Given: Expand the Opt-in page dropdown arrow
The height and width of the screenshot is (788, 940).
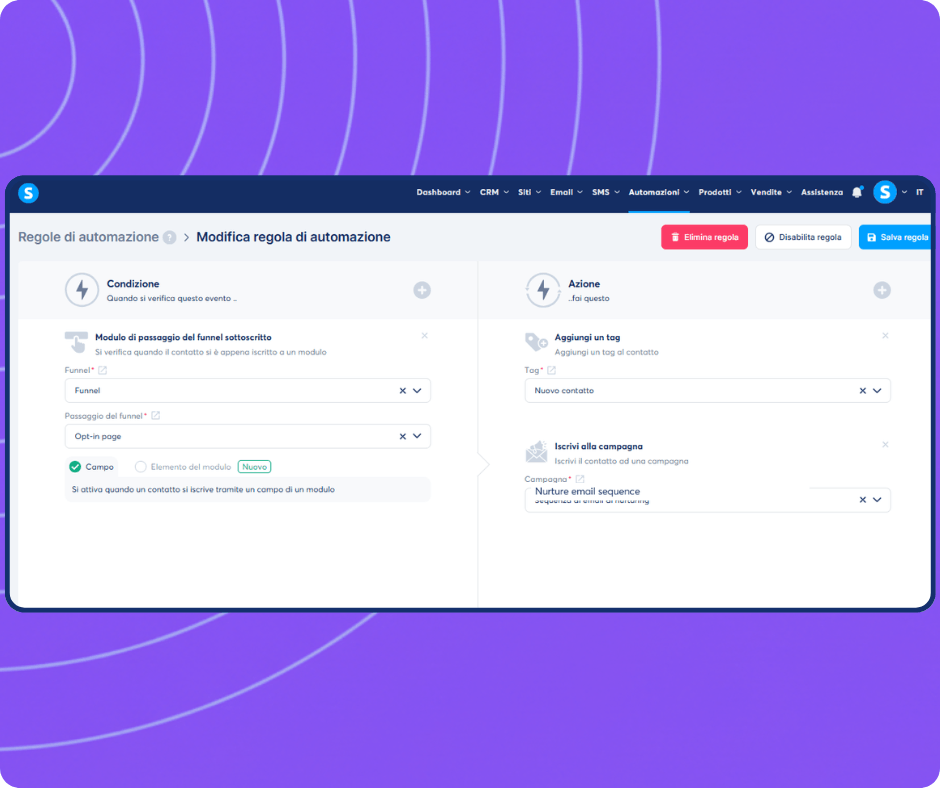Looking at the screenshot, I should (x=417, y=437).
